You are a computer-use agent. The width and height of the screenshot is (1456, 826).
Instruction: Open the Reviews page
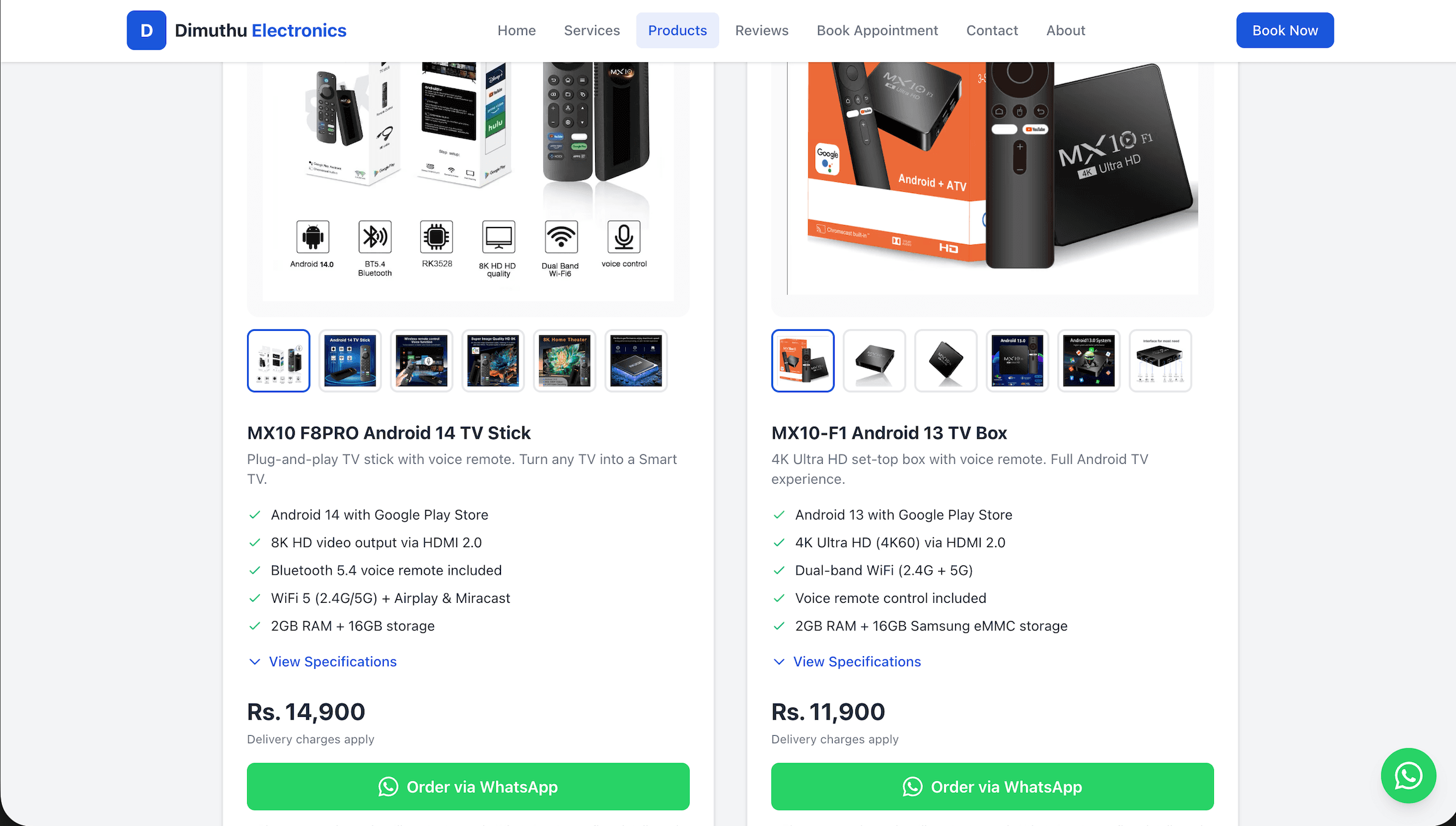(x=761, y=30)
